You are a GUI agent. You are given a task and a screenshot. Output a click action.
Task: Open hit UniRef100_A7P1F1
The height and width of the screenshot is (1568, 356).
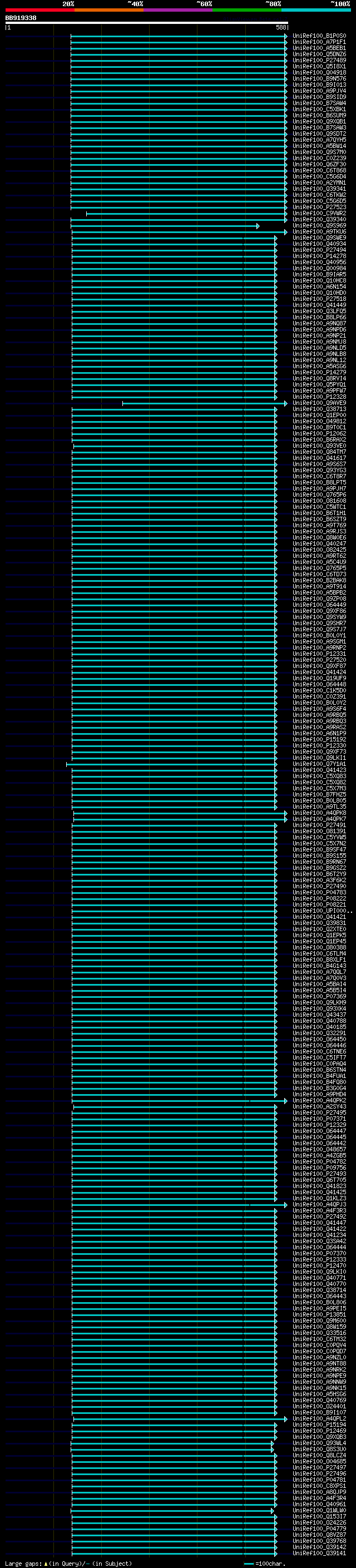[319, 42]
